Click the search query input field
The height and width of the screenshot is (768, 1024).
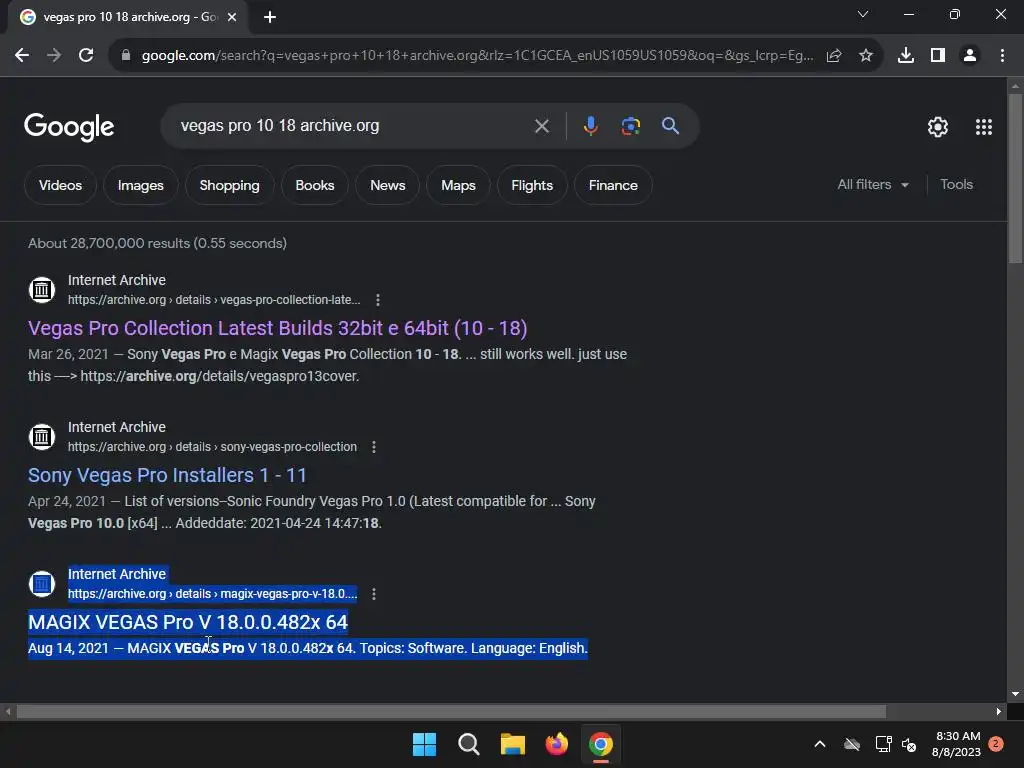(x=353, y=125)
